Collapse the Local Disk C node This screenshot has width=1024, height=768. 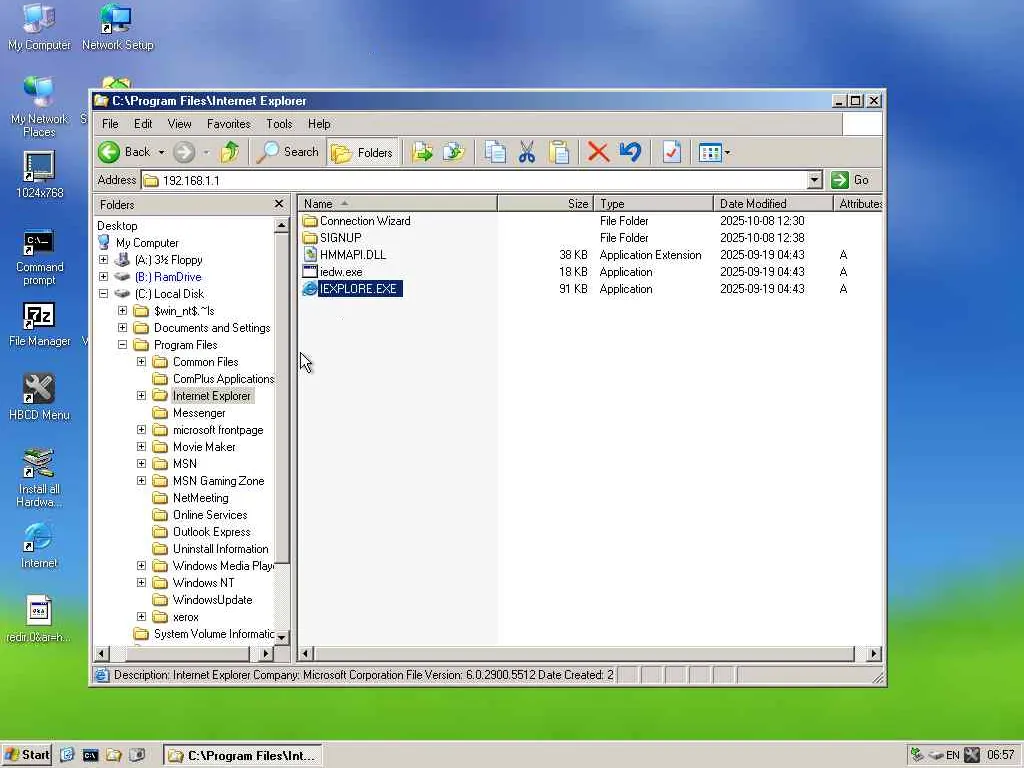coord(103,293)
